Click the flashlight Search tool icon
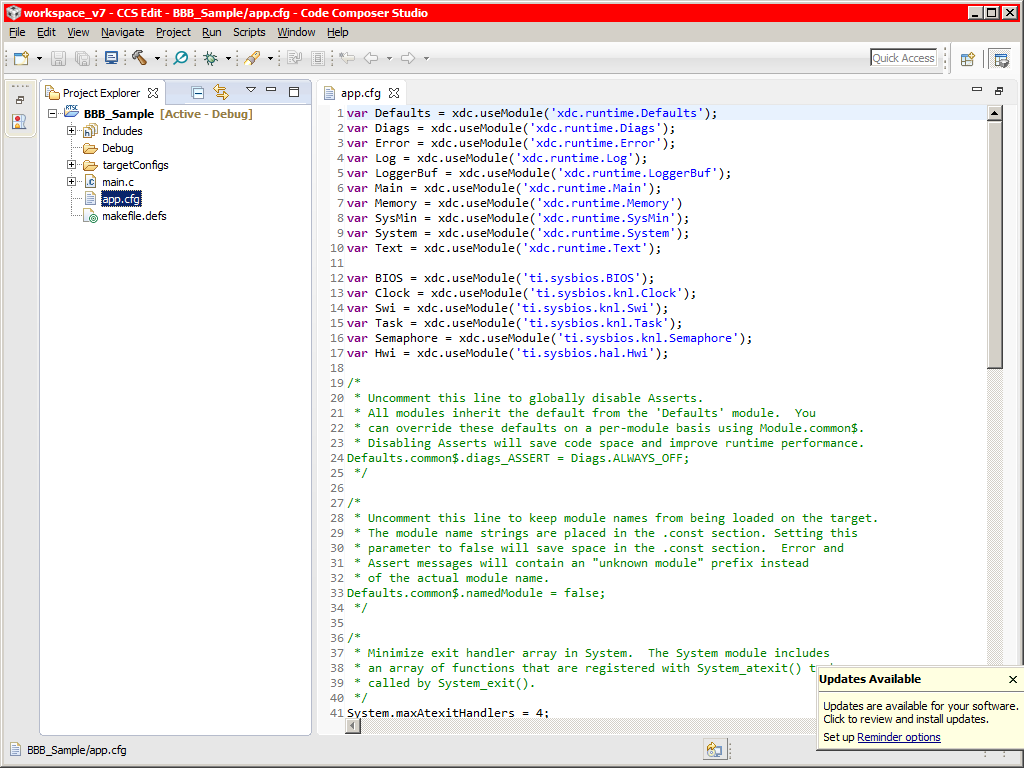The height and width of the screenshot is (768, 1024). click(252, 58)
